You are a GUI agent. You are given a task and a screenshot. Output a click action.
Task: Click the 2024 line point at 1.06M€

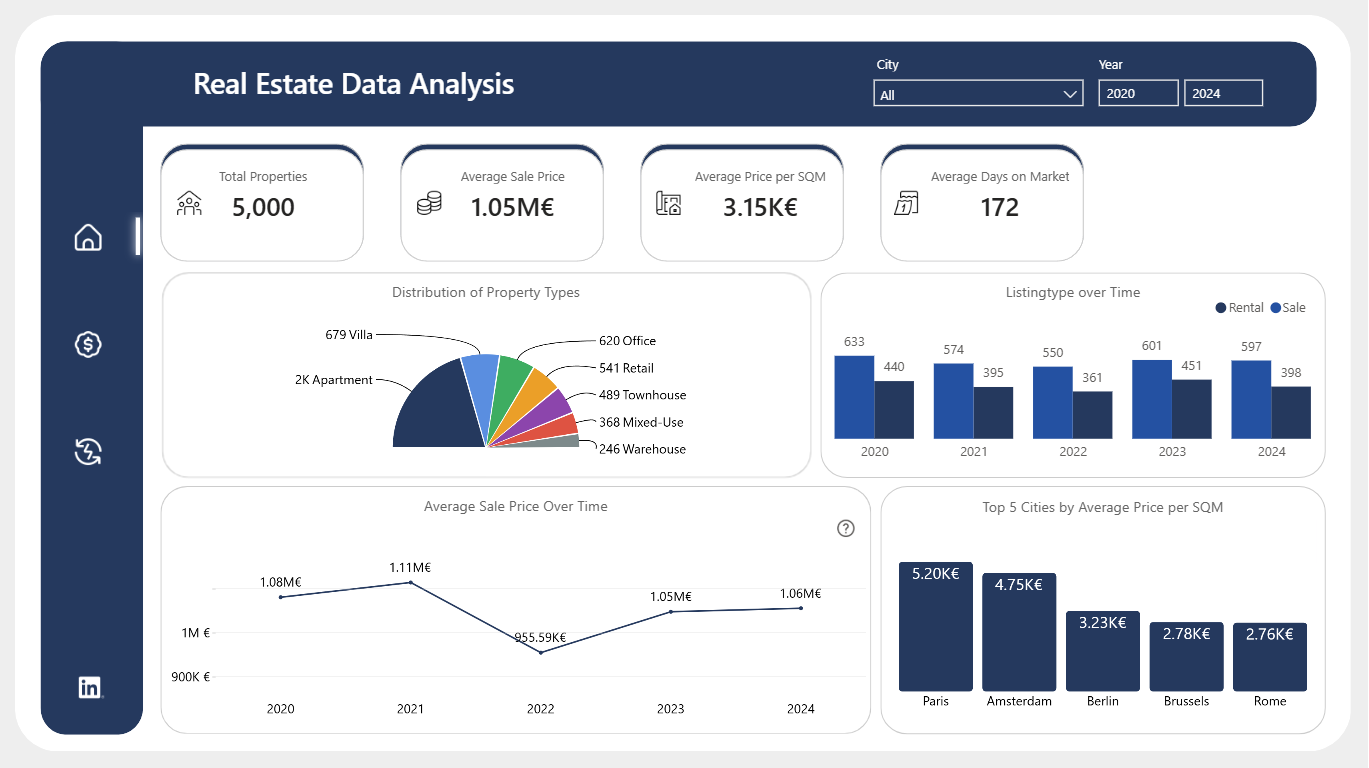tap(800, 607)
